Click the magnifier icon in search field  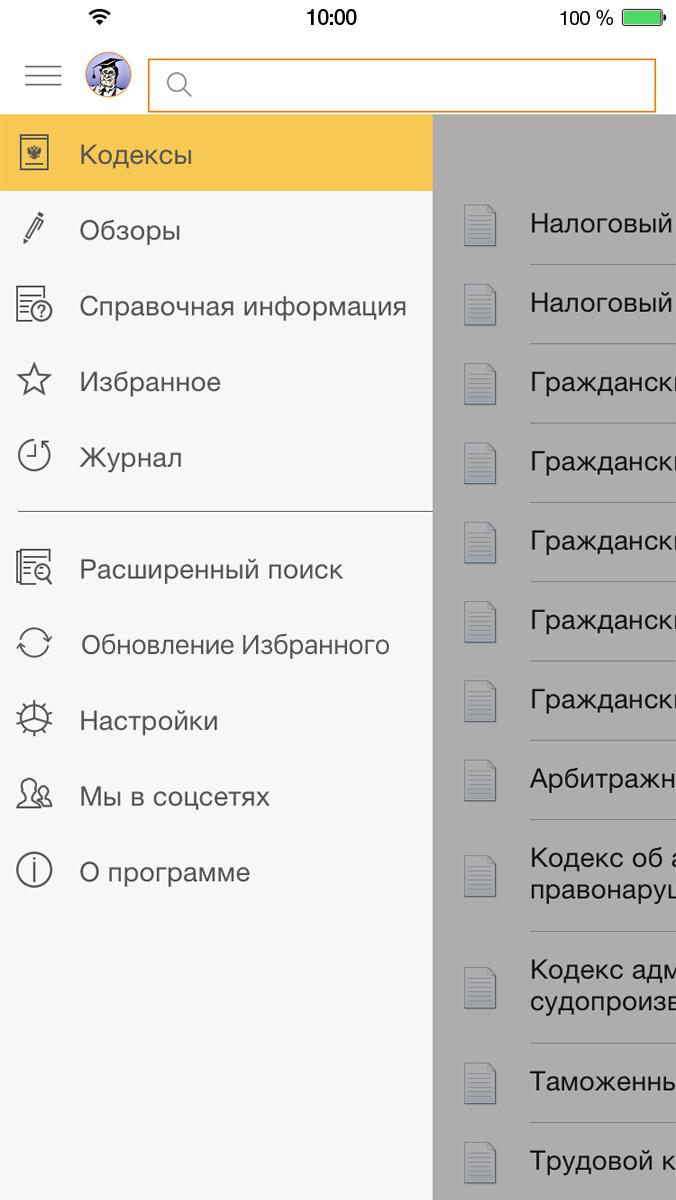click(179, 85)
